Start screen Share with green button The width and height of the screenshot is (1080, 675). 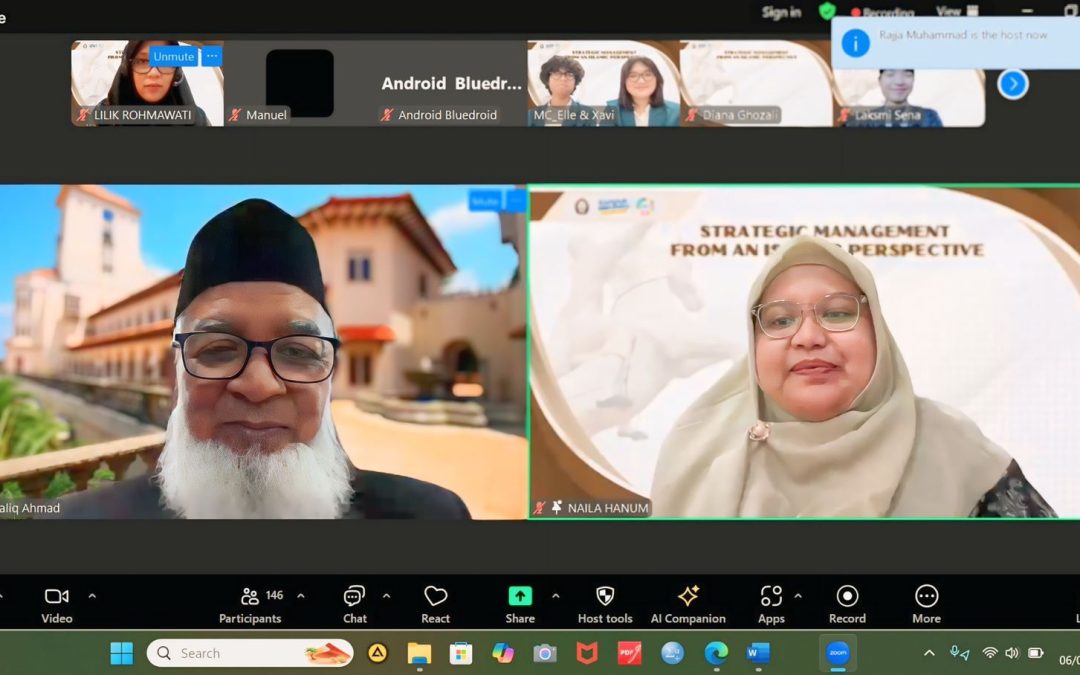tap(520, 605)
